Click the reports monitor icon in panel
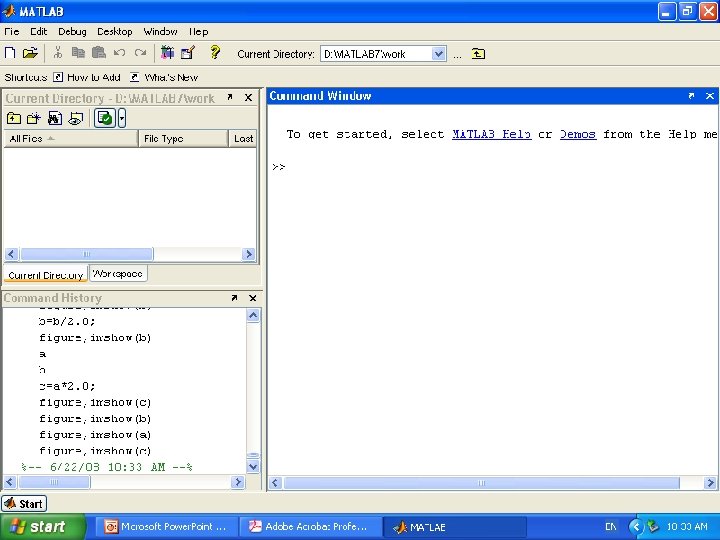The image size is (720, 540). tap(75, 118)
